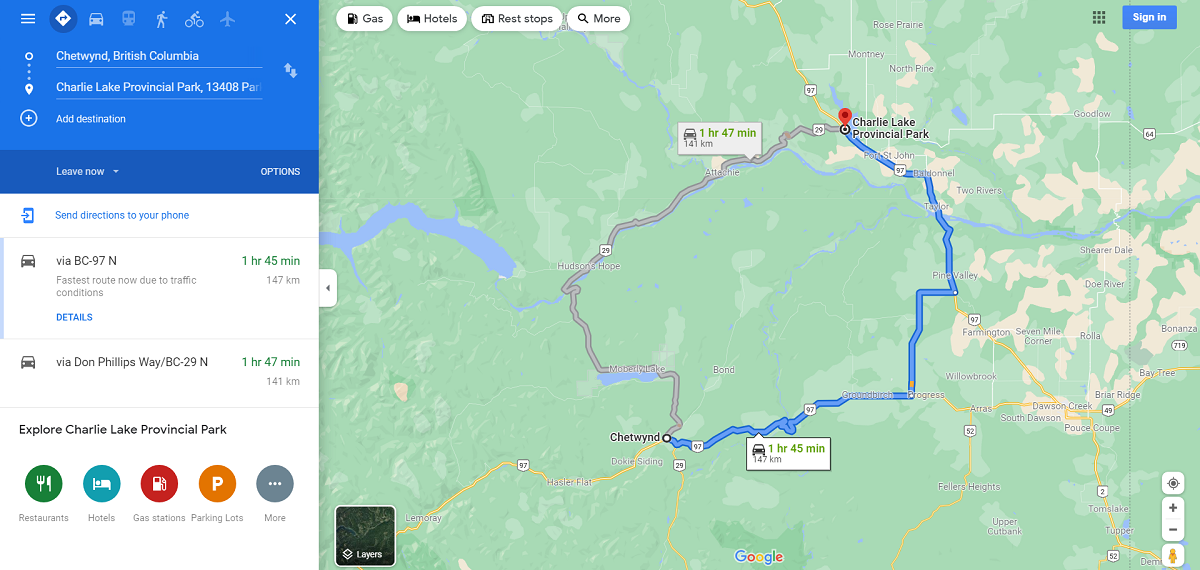Open Street View pegman
This screenshot has width=1200, height=570.
[1173, 556]
